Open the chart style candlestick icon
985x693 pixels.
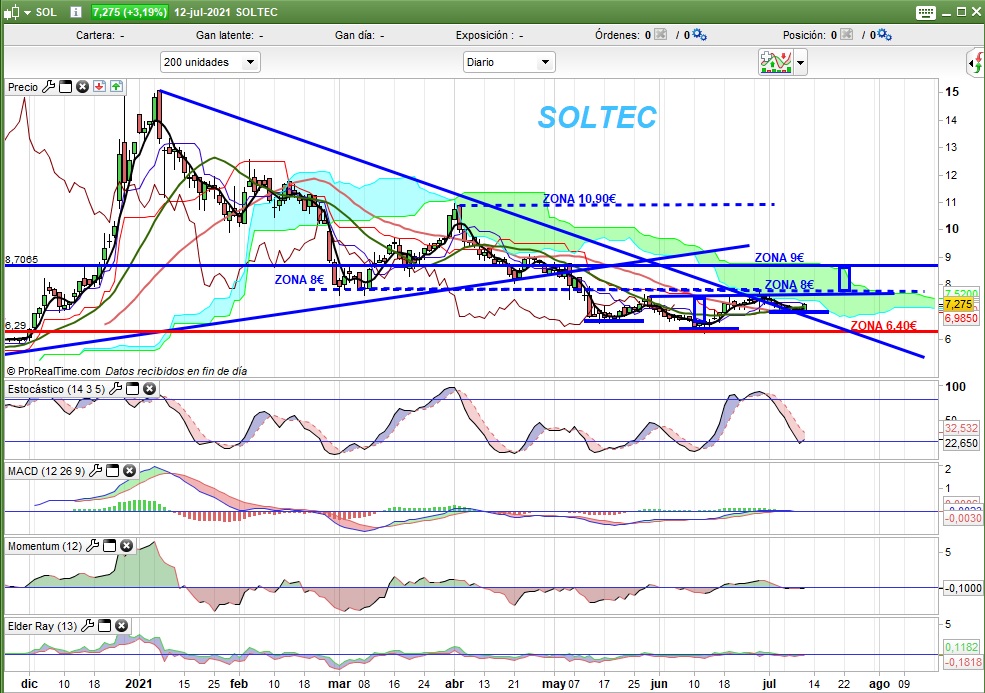click(x=12, y=12)
